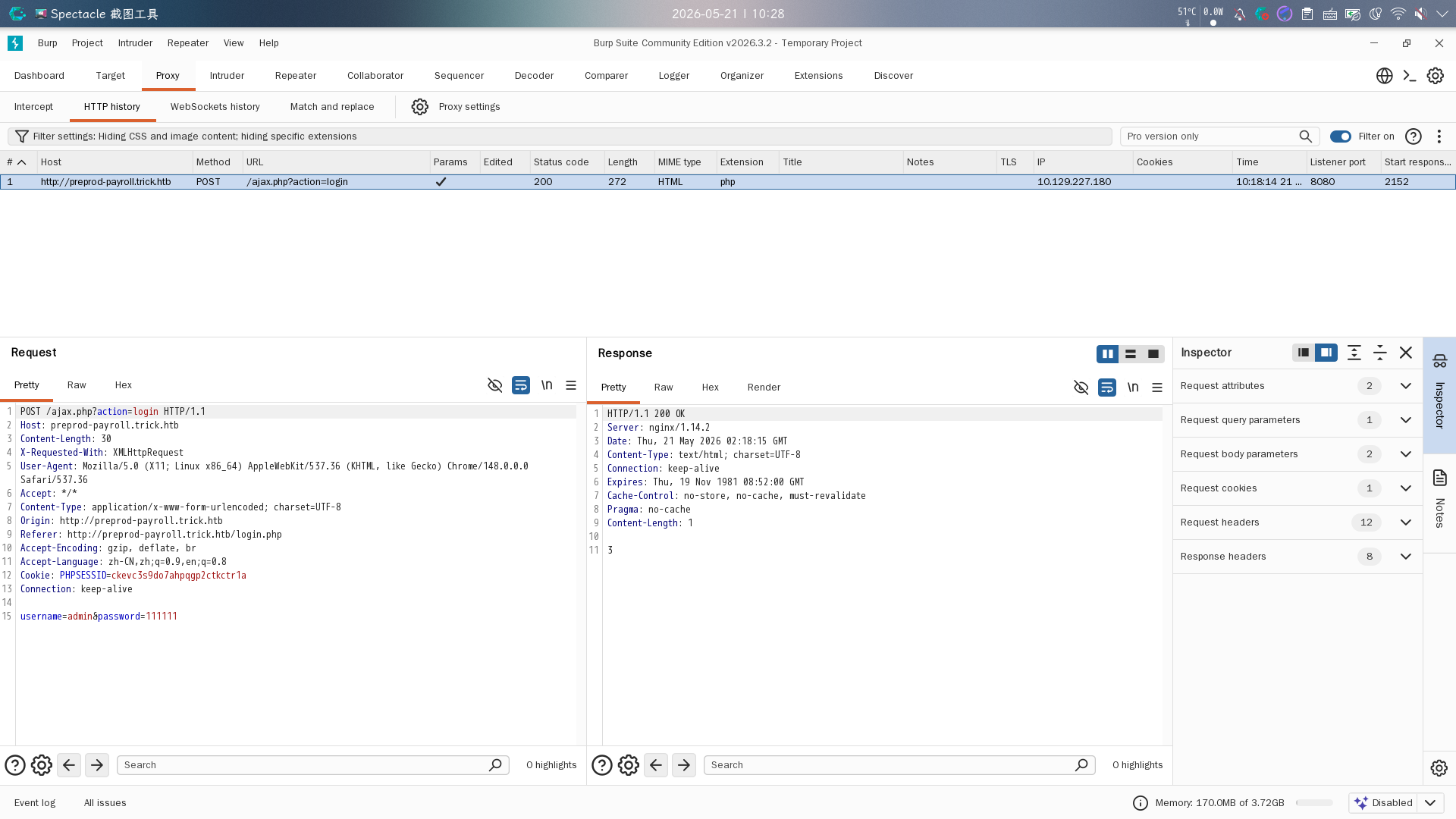
Task: Toggle word wrap in Response panel
Action: coord(1107,388)
